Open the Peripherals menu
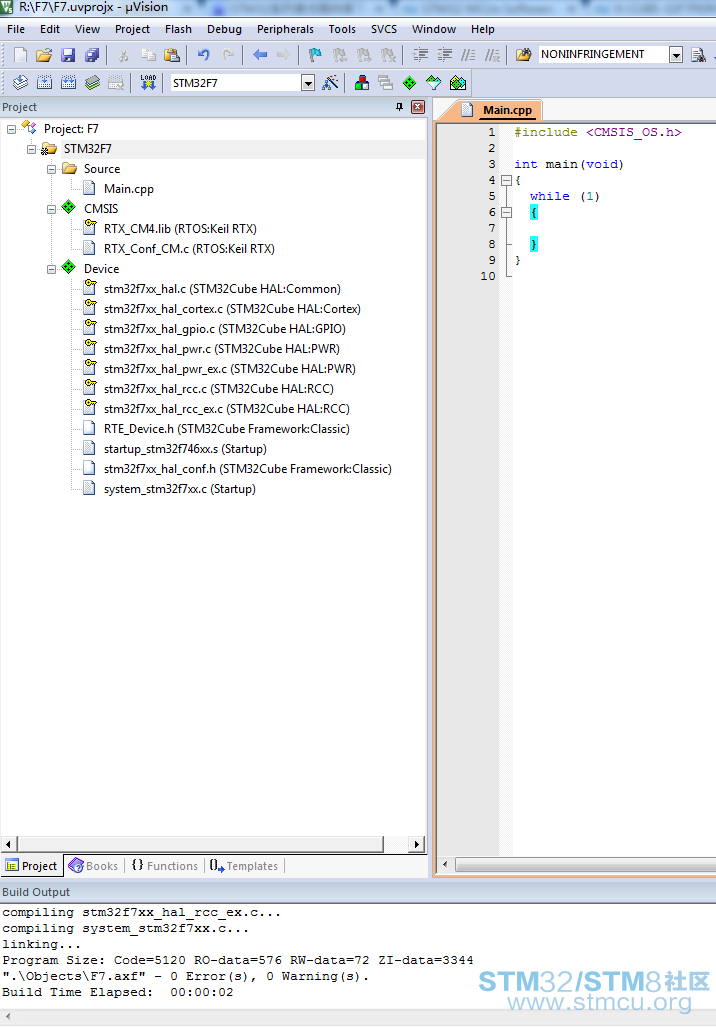 [x=285, y=29]
